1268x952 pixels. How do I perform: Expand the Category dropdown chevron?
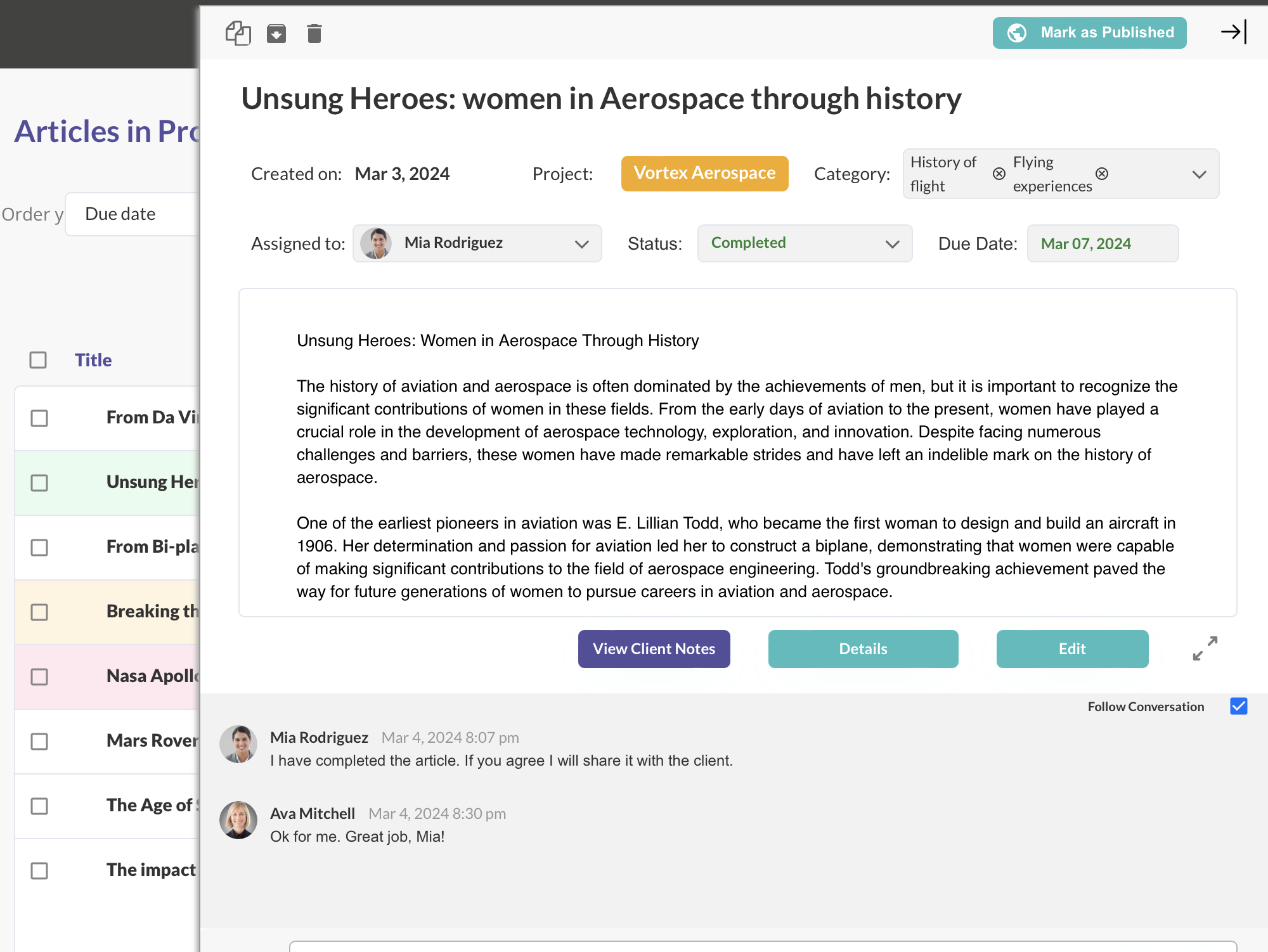(1198, 174)
